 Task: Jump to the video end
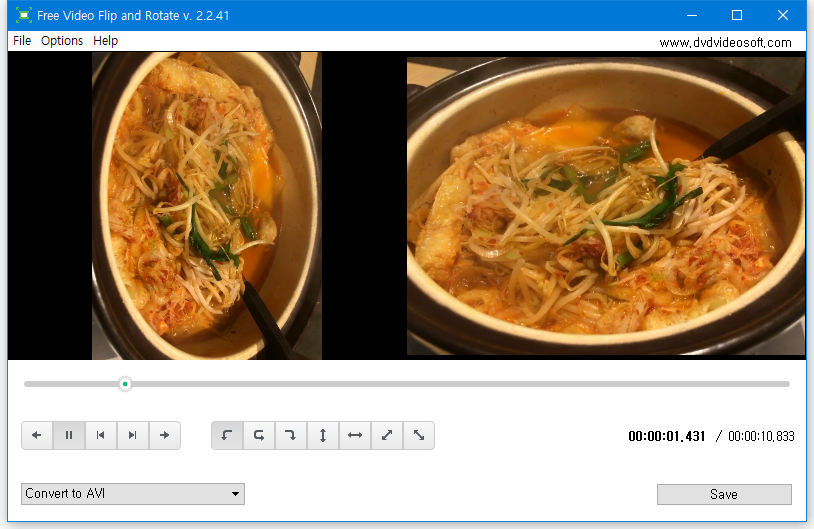[132, 435]
